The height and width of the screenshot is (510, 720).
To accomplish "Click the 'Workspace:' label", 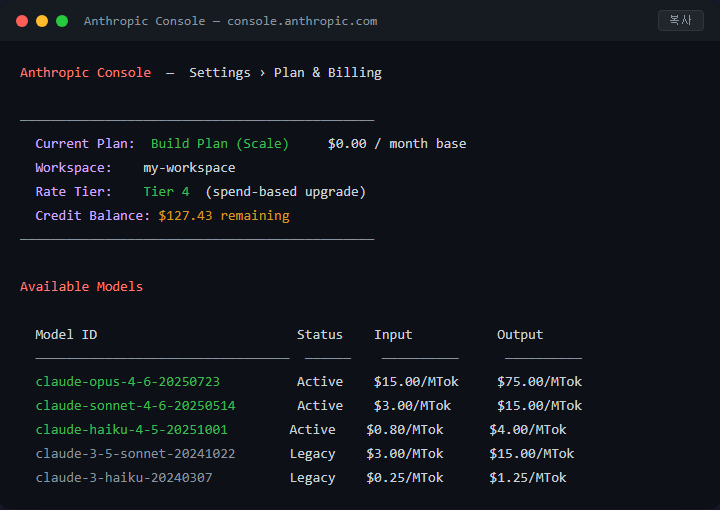I will click(x=73, y=168).
